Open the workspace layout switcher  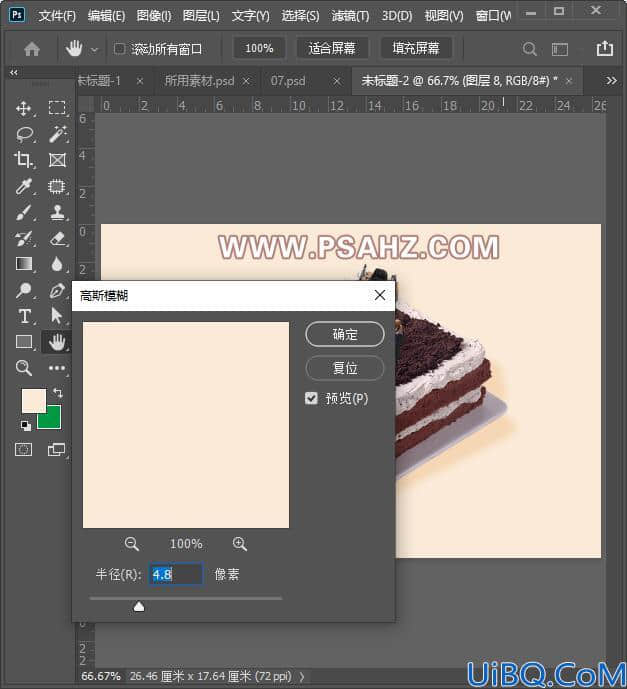[560, 49]
